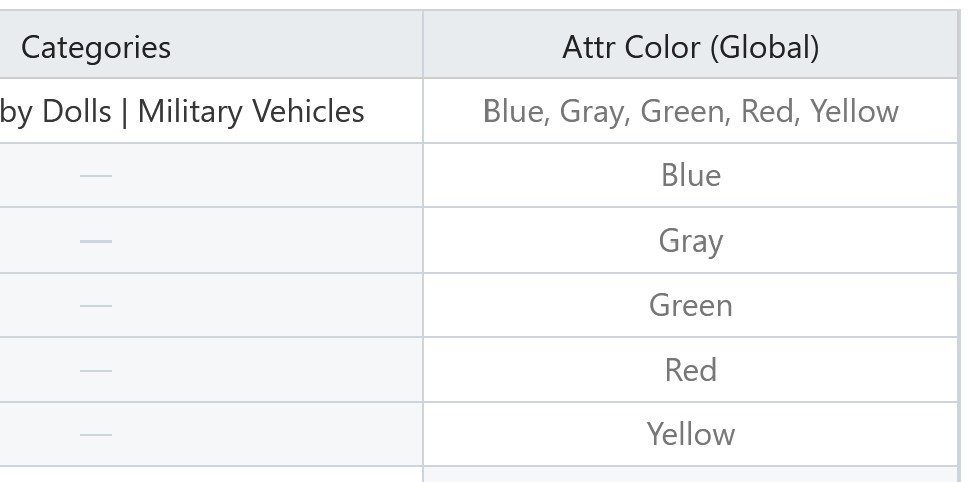The width and height of the screenshot is (968, 482).
Task: Click the empty Categories dash in Red row
Action: pyautogui.click(x=96, y=370)
